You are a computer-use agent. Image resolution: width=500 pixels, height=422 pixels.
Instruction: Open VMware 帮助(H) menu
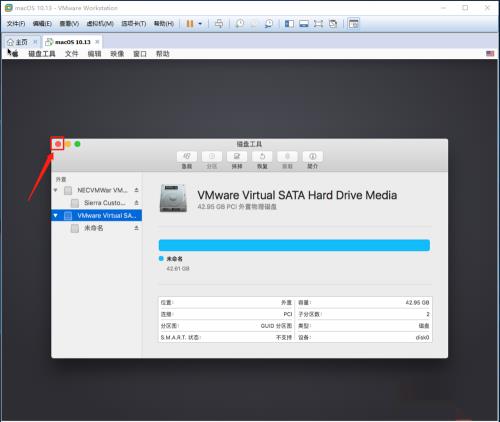click(164, 24)
